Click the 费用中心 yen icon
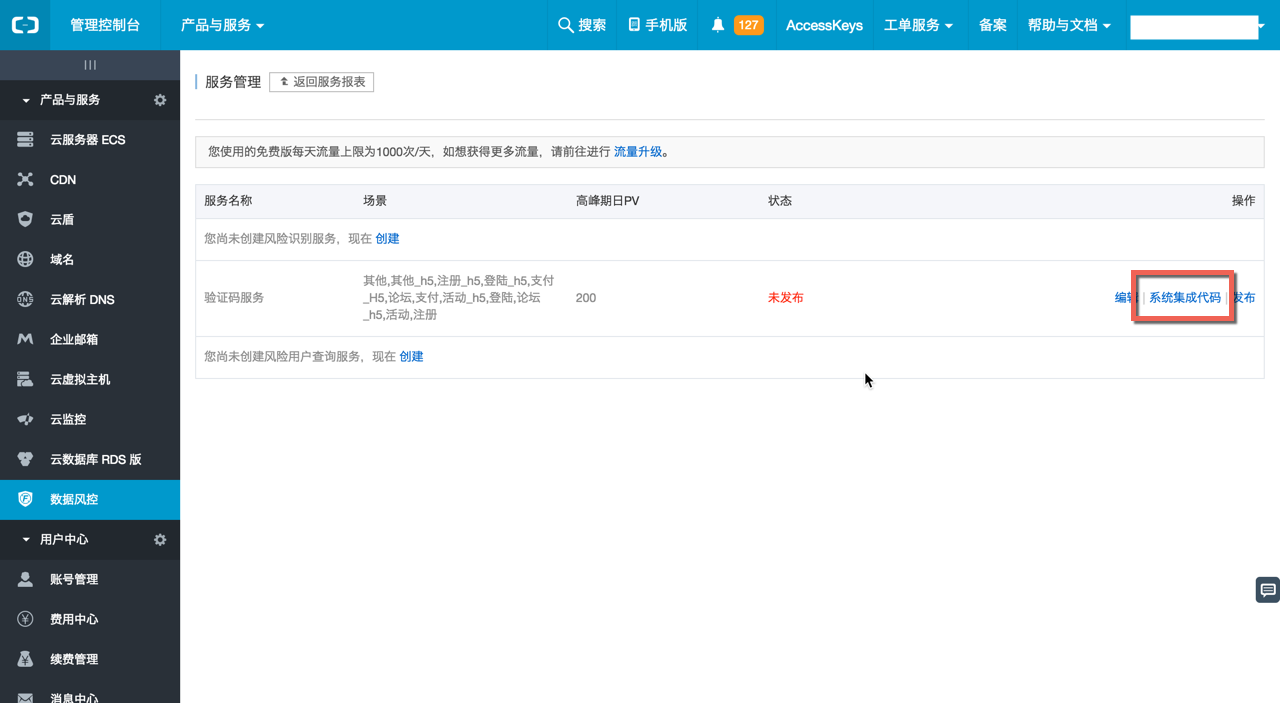The height and width of the screenshot is (703, 1280). 25,619
